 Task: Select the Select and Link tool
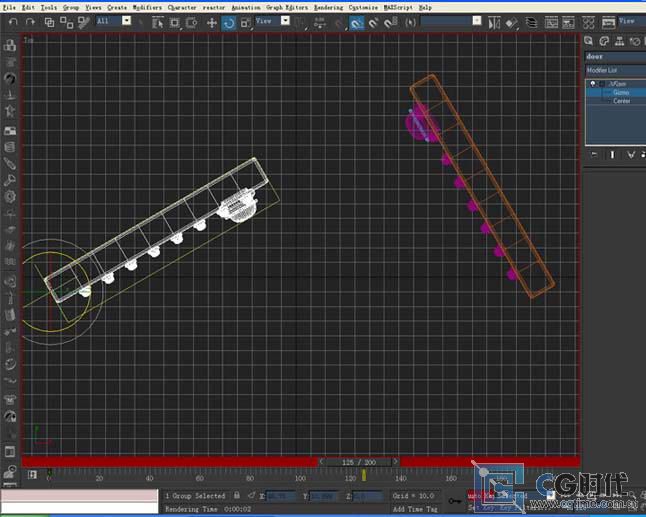click(x=49, y=22)
